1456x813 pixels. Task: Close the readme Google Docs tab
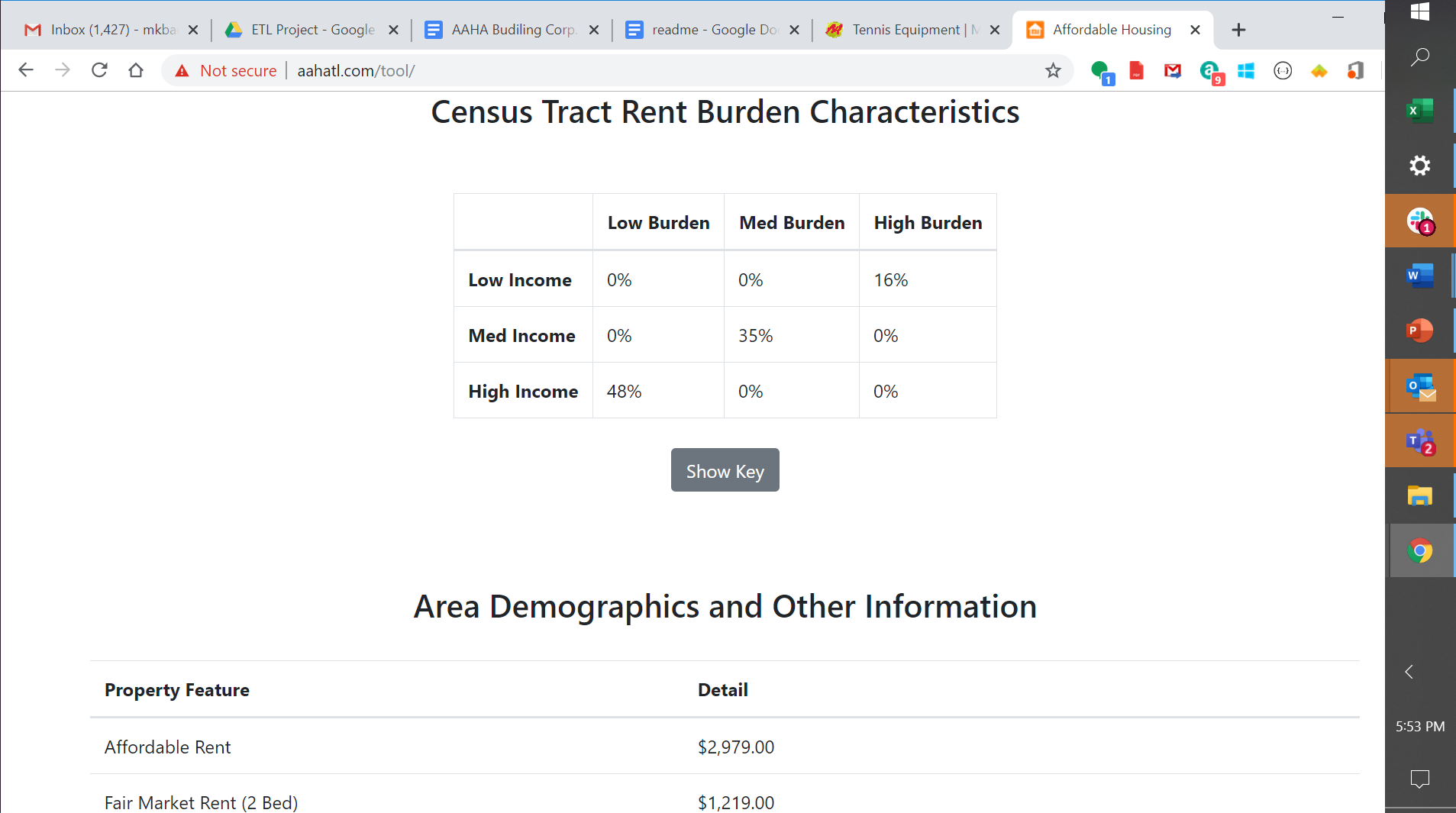pos(794,30)
